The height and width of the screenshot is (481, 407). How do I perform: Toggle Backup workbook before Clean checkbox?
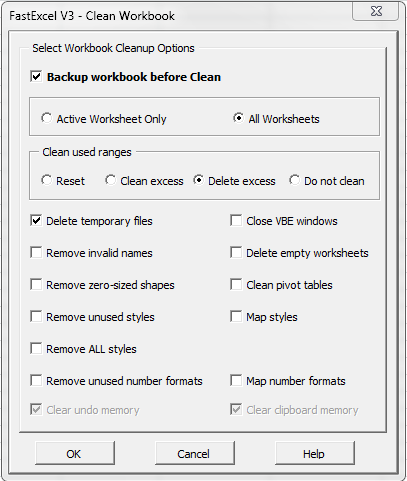pyautogui.click(x=36, y=77)
